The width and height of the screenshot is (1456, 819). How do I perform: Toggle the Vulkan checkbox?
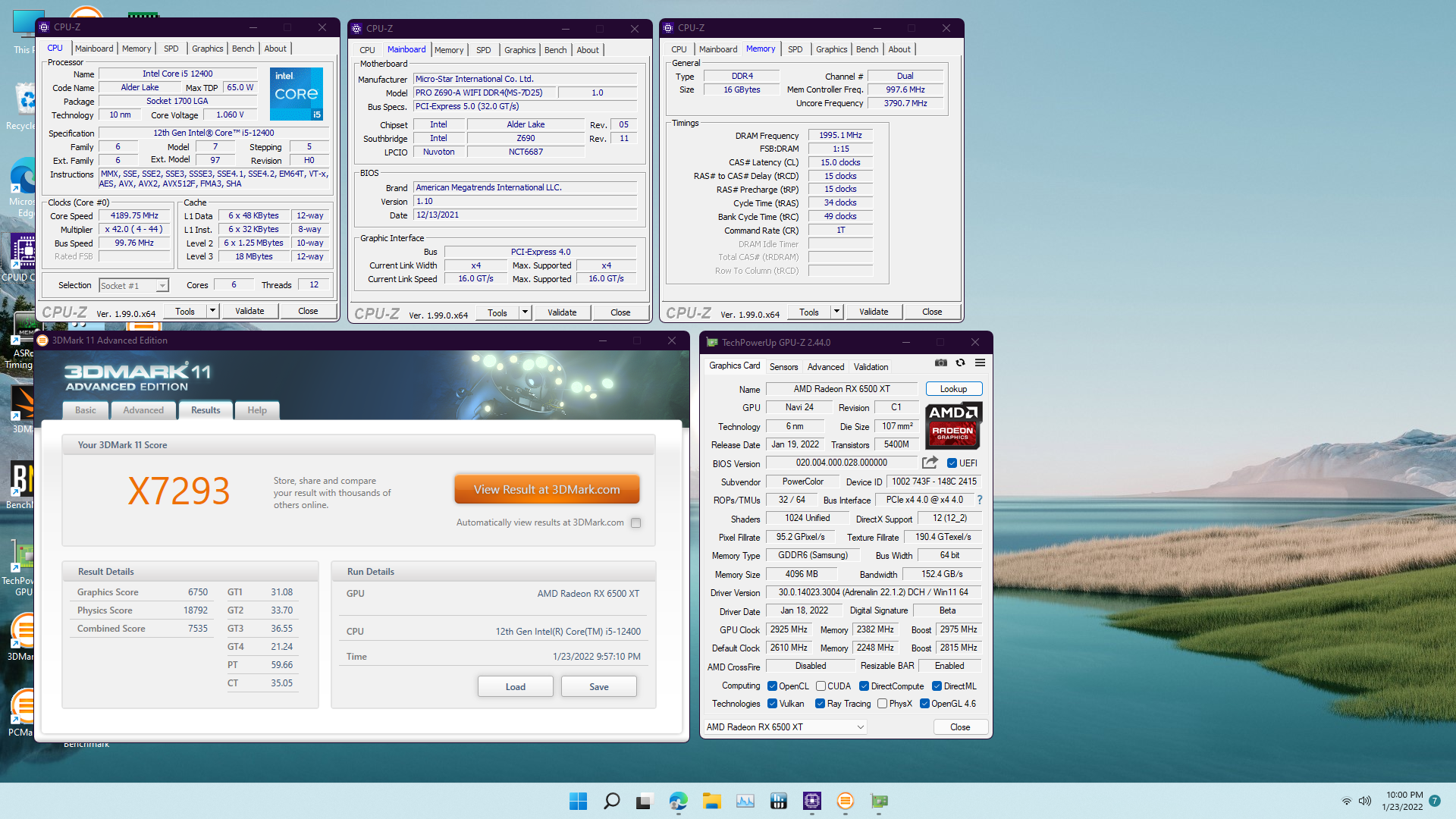[x=772, y=704]
